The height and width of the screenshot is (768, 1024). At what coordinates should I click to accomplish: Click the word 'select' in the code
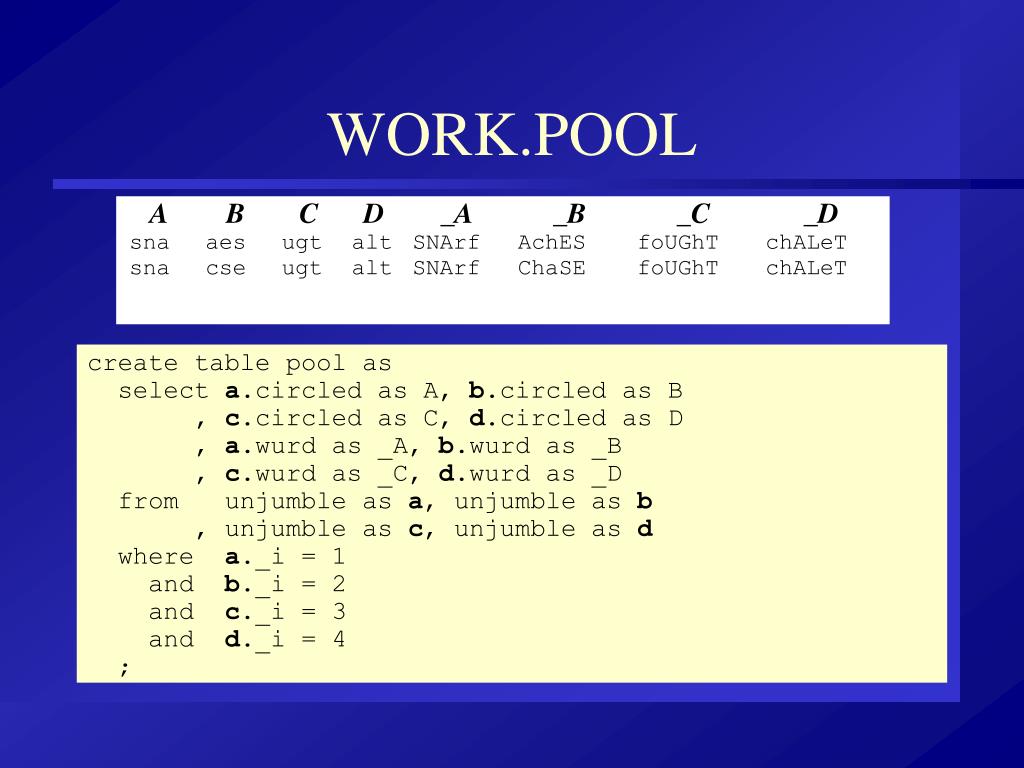163,391
